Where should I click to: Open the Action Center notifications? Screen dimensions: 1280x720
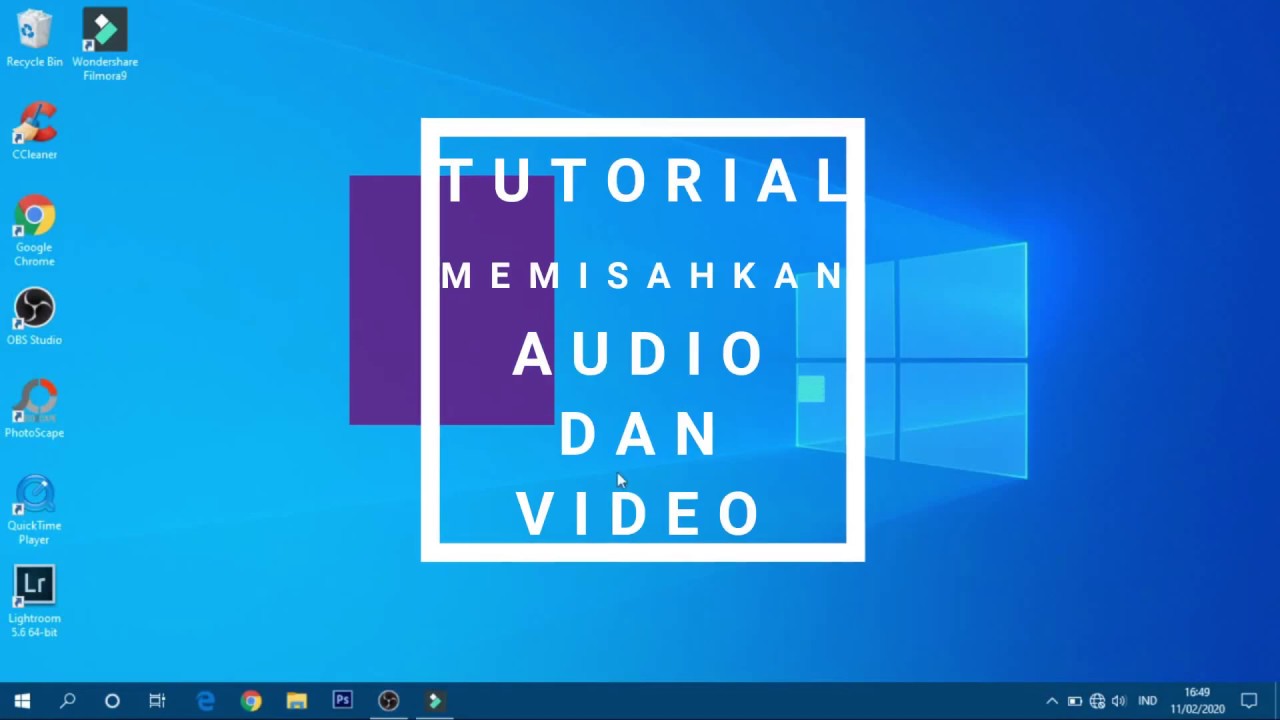pos(1249,701)
